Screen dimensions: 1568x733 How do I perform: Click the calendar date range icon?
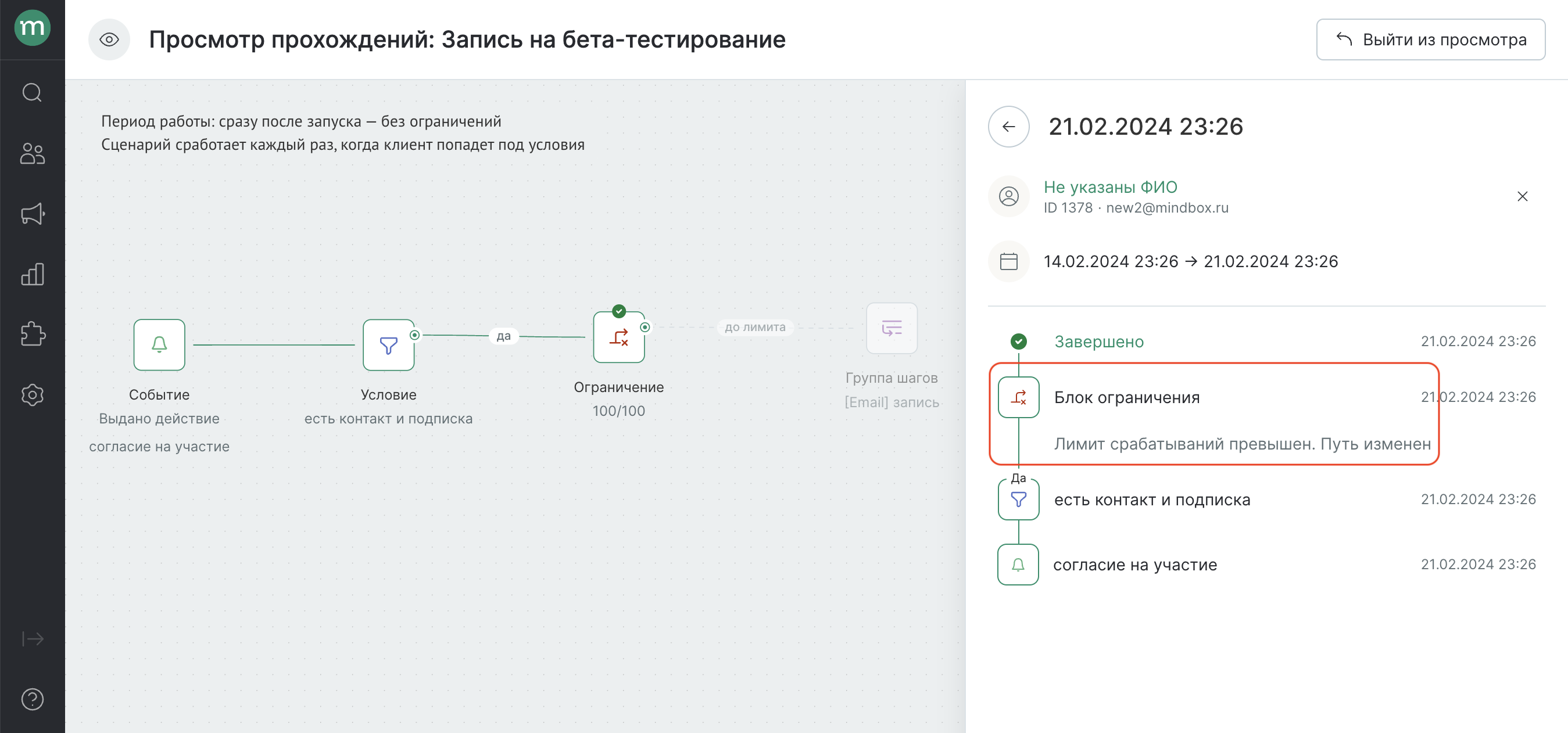coord(1008,261)
